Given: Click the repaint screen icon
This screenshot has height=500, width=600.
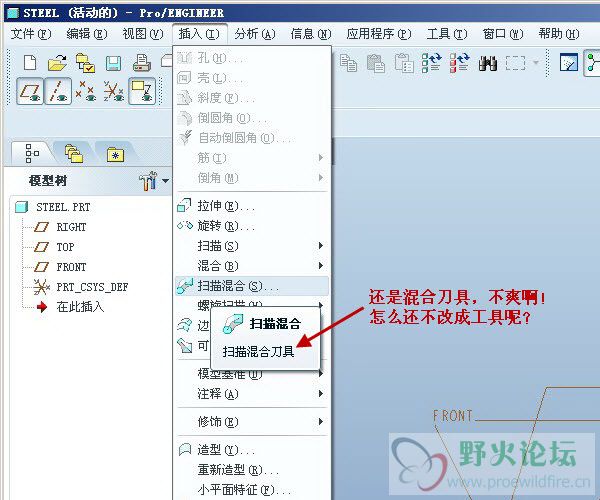Looking at the screenshot, I should [569, 63].
